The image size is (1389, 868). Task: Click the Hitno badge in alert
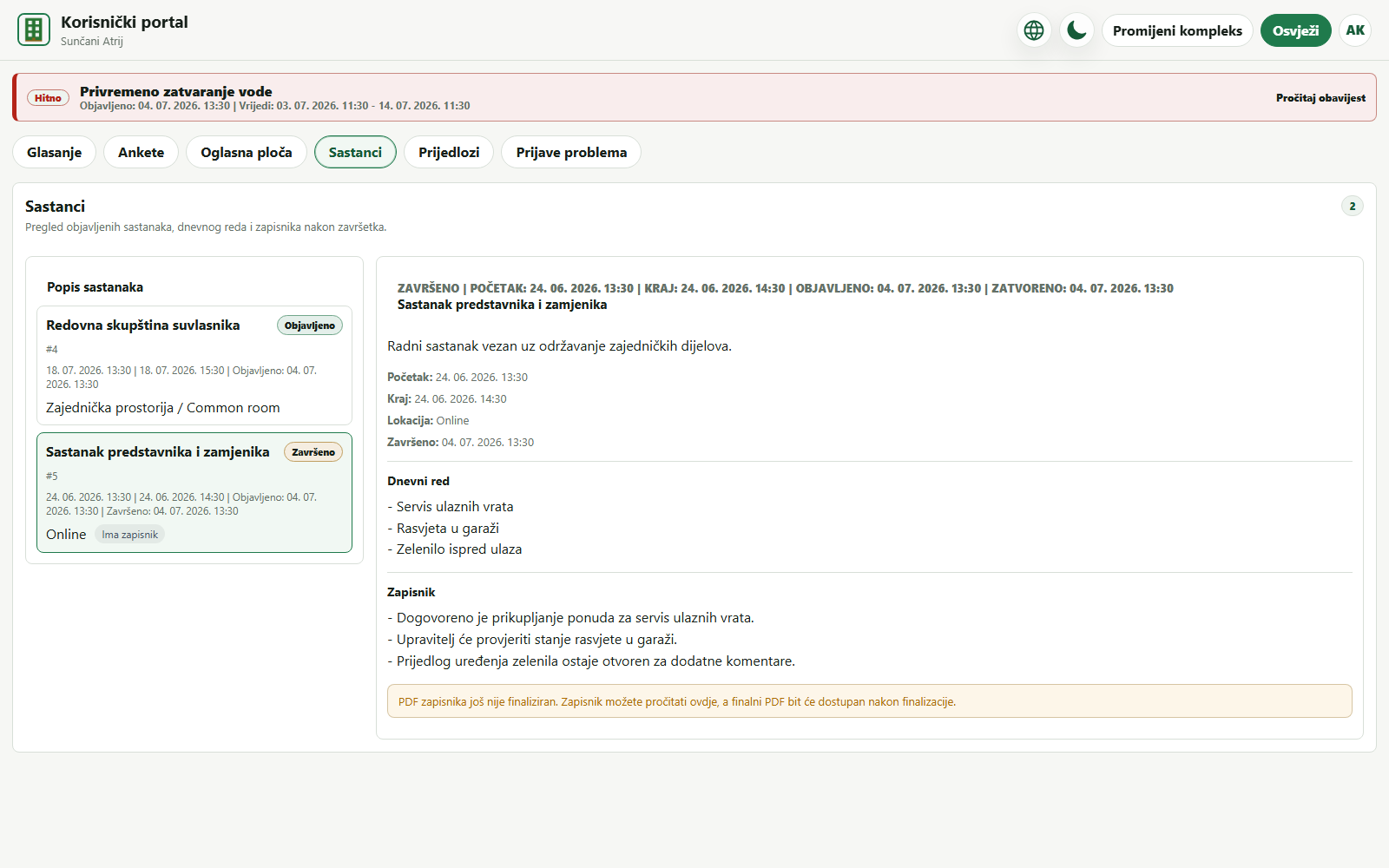48,98
